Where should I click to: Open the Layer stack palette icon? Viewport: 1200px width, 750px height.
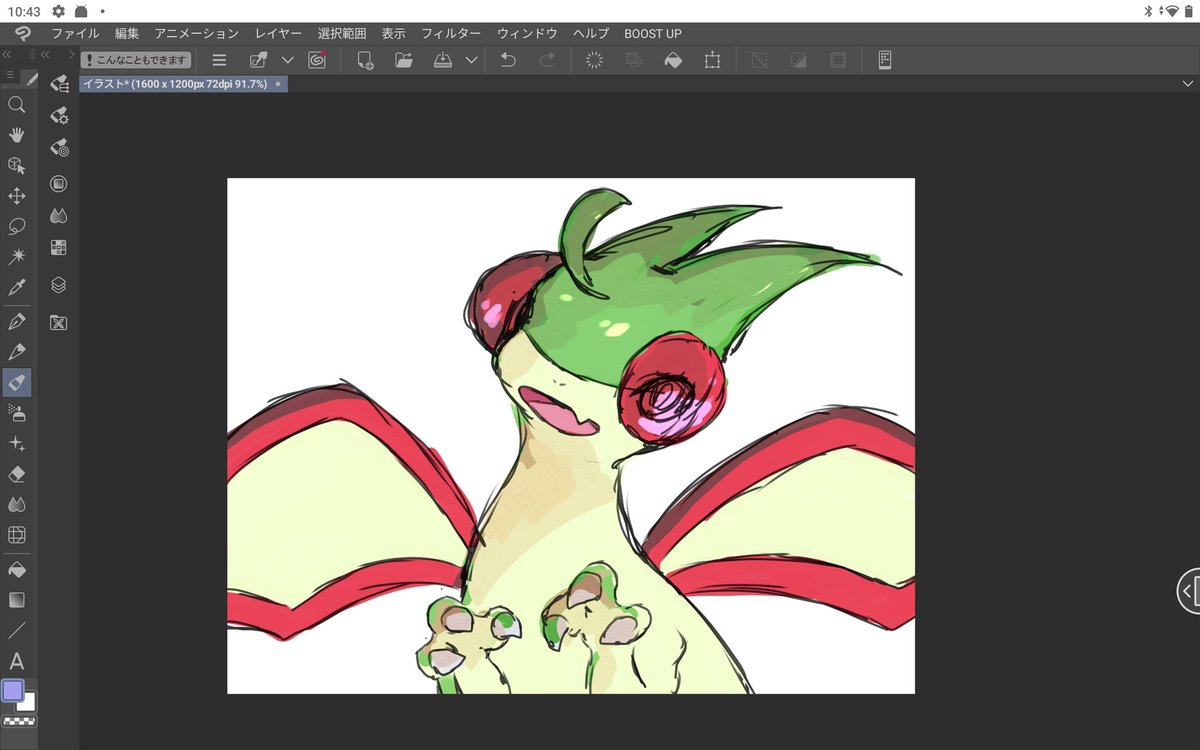tap(59, 285)
